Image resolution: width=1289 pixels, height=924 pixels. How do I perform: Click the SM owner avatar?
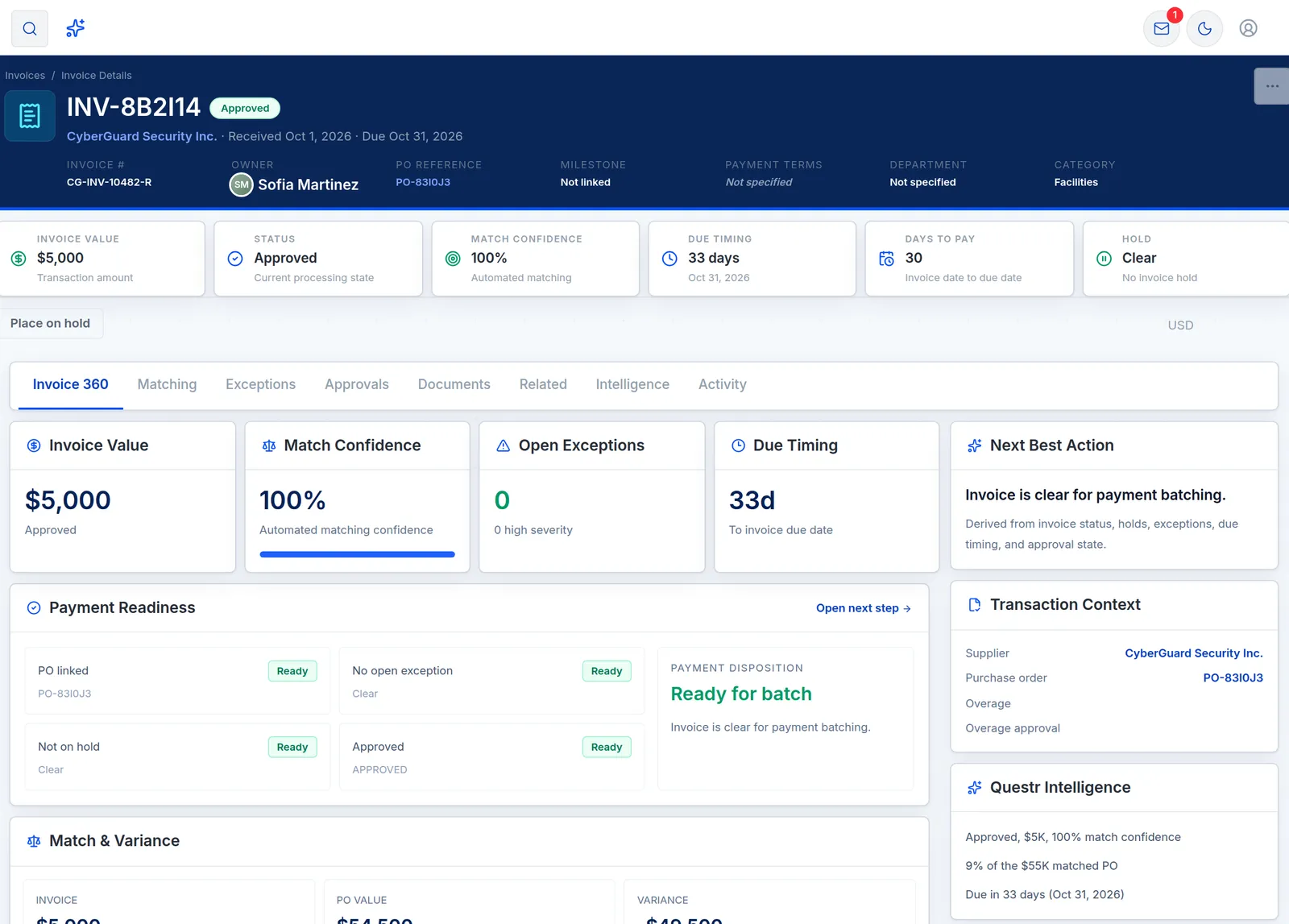(241, 184)
